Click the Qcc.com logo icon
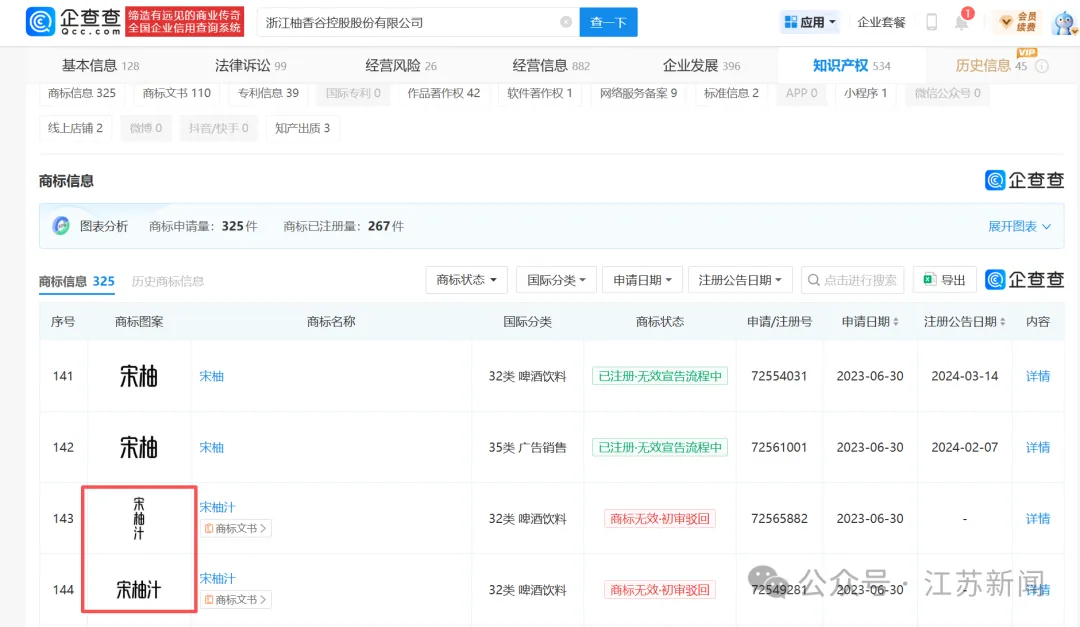This screenshot has width=1080, height=627. [41, 22]
